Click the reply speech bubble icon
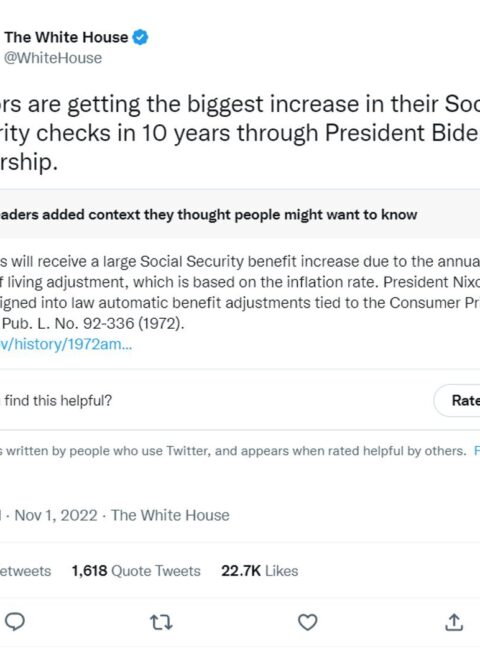This screenshot has height=650, width=480. 15,621
